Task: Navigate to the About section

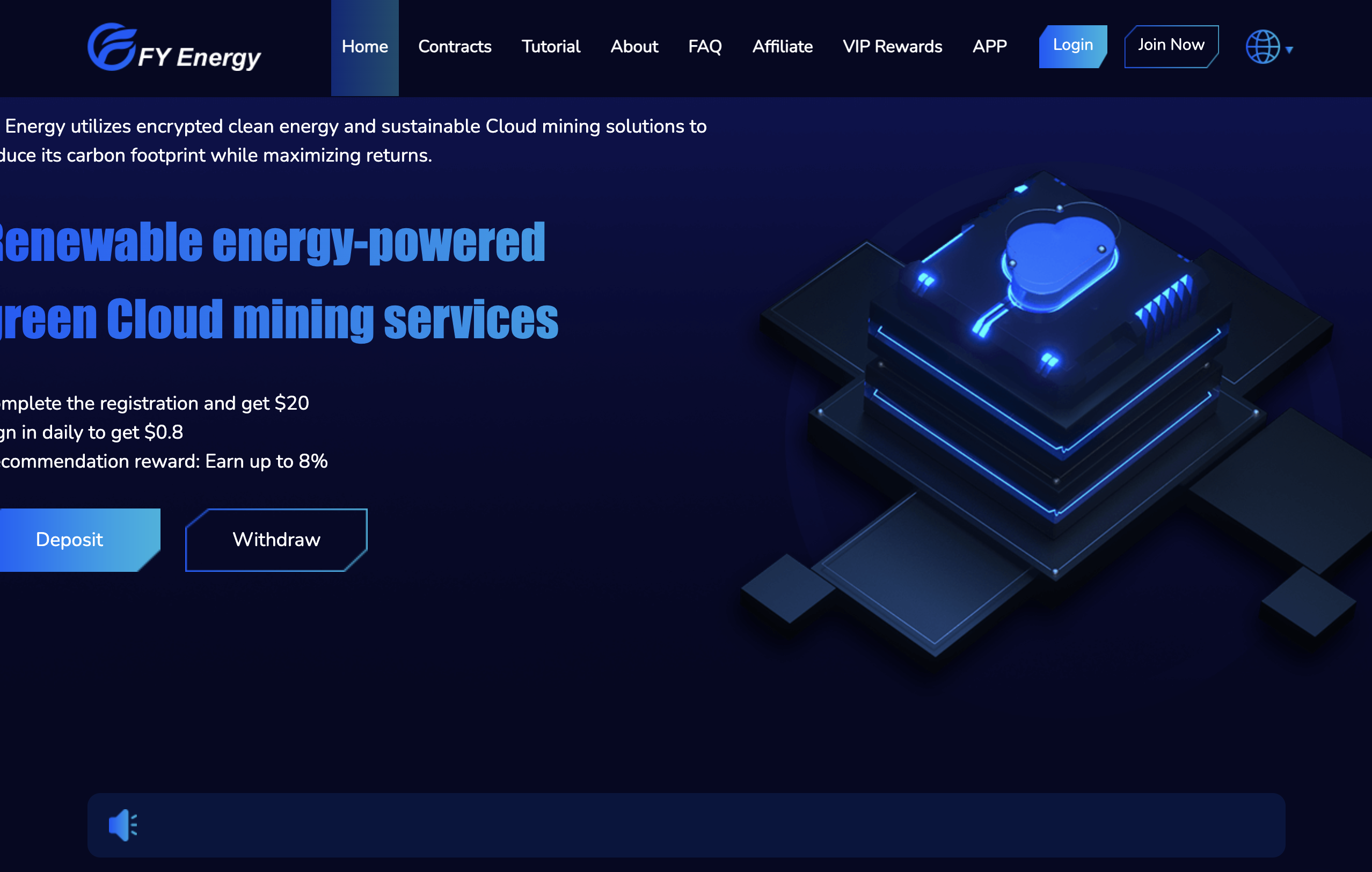Action: (x=634, y=47)
